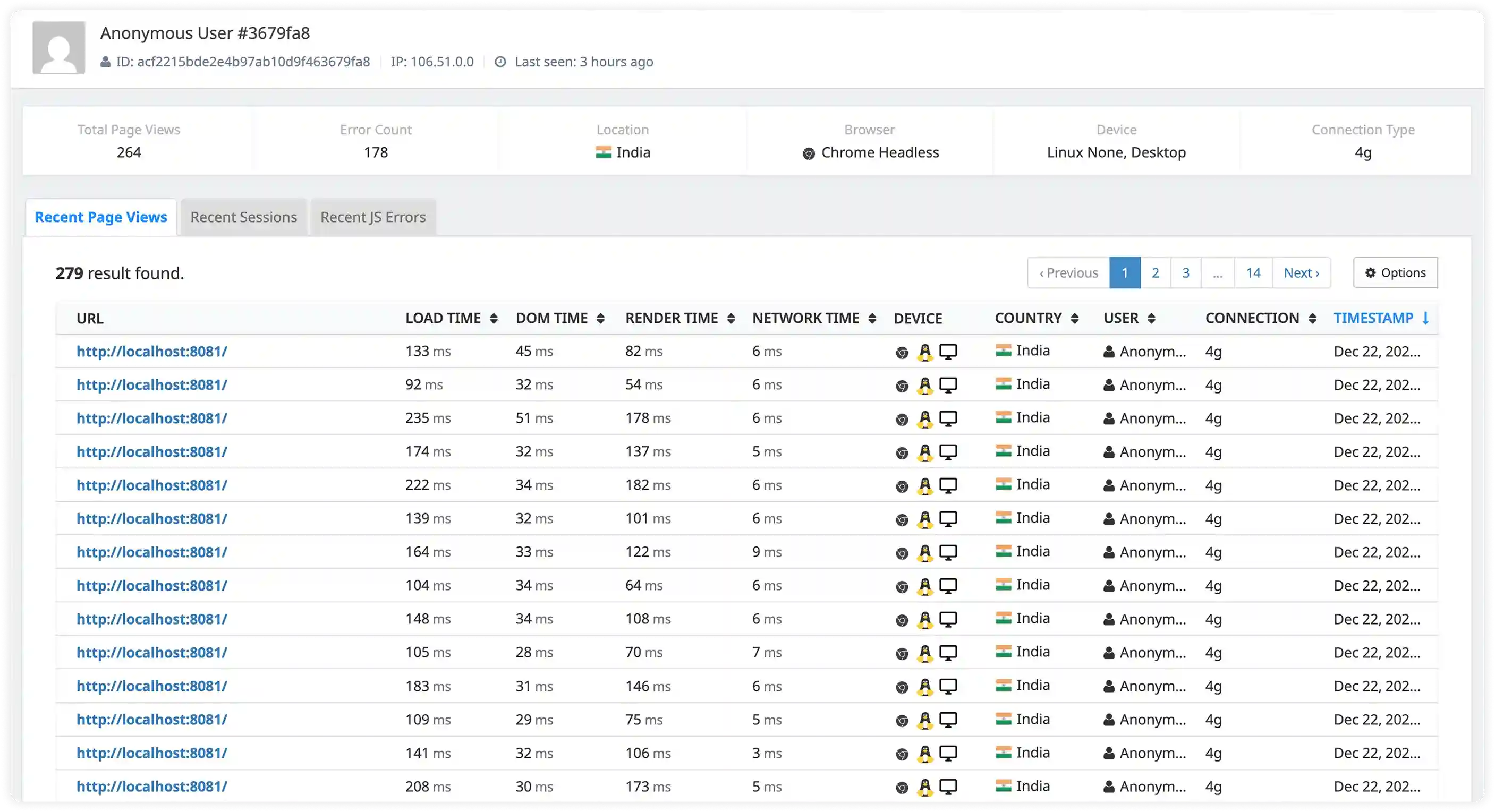Open the Recent JS Errors tab
This screenshot has width=1495, height=812.
[372, 217]
